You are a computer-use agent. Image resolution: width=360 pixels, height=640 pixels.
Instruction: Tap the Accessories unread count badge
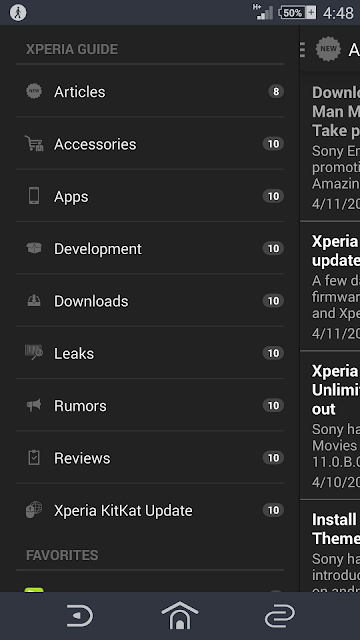point(273,144)
